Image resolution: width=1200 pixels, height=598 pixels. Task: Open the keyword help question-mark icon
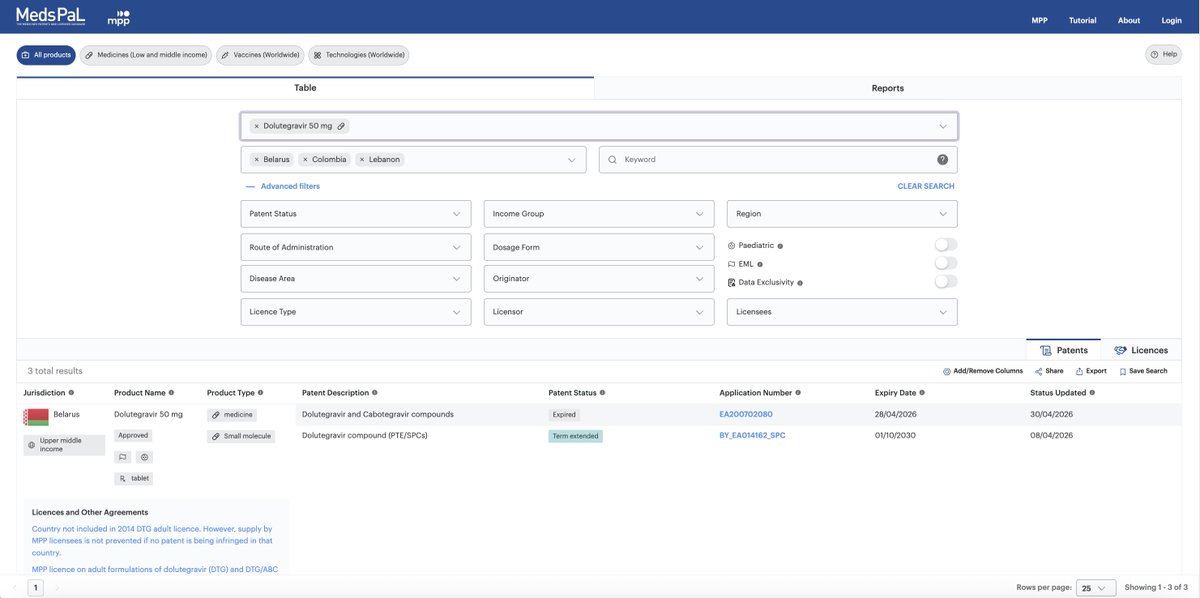tap(942, 159)
